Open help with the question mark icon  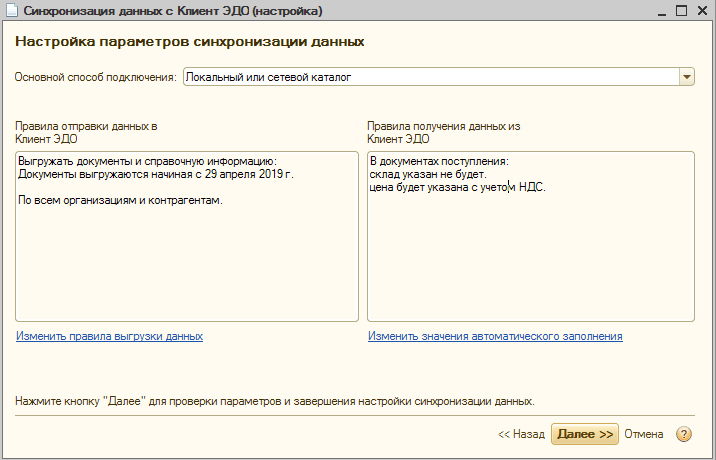coord(684,434)
